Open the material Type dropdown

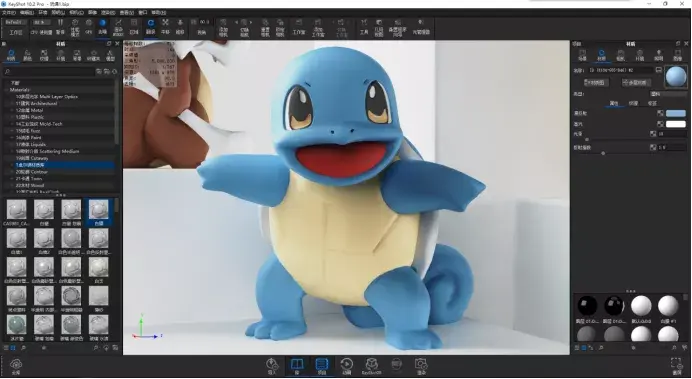pyautogui.click(x=668, y=94)
